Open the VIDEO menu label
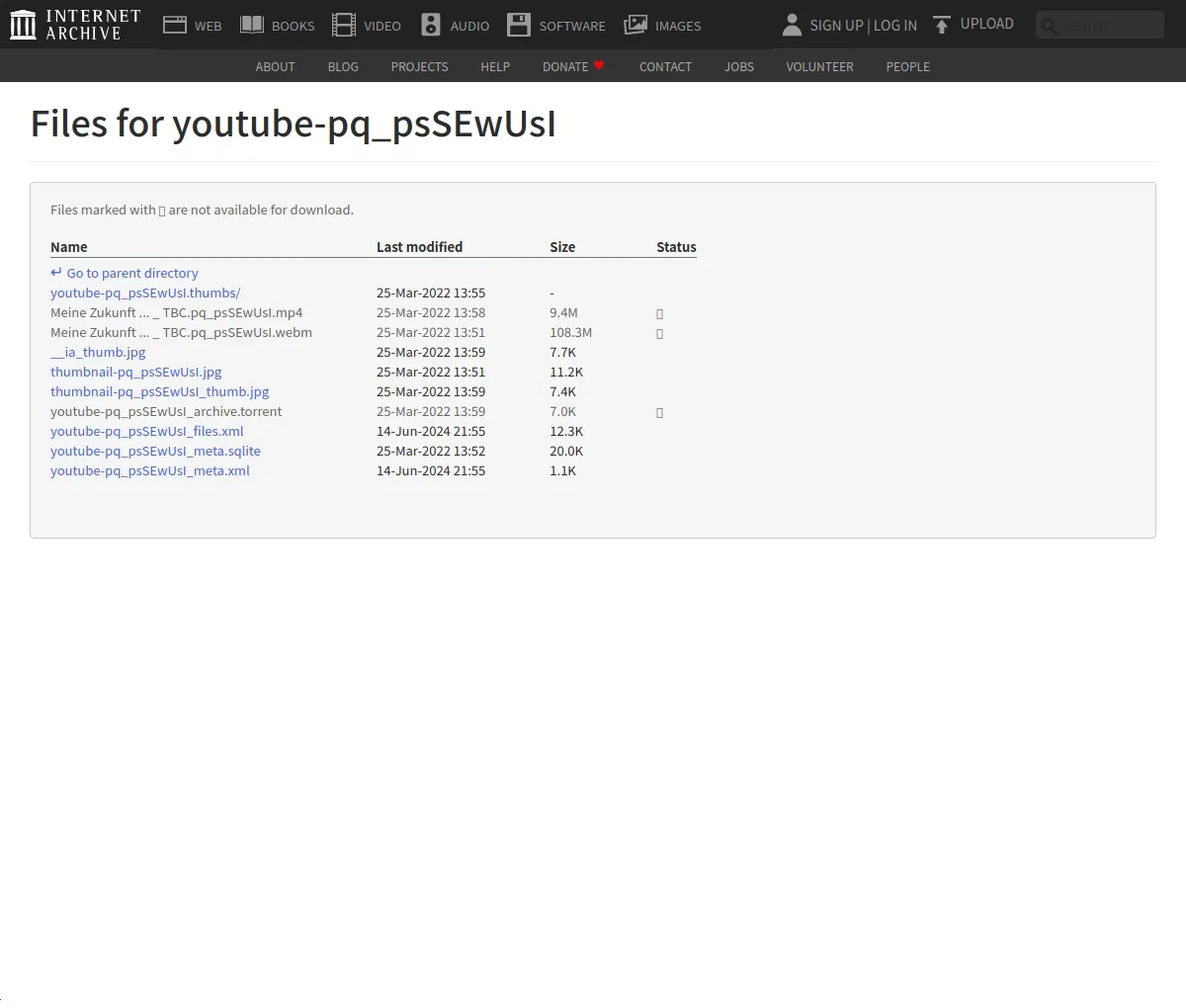Screen dimensions: 1186x1008 point(382,27)
